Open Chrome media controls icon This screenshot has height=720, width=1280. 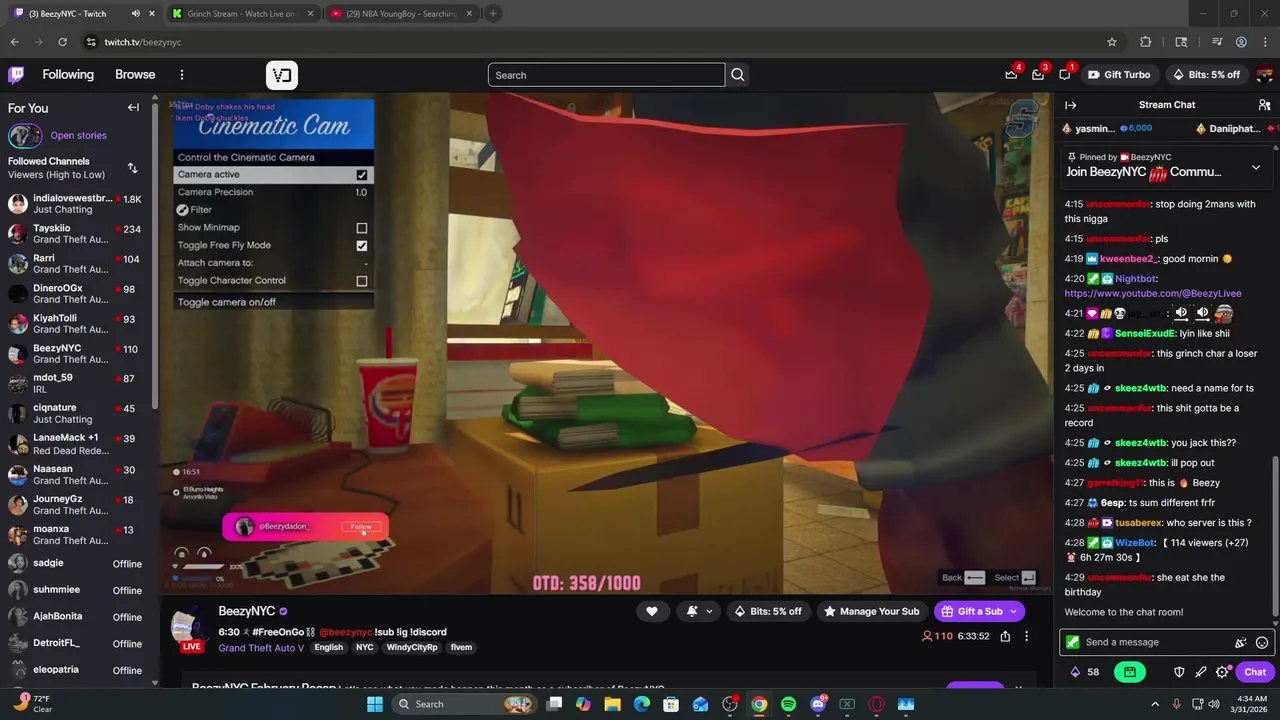tap(1217, 42)
